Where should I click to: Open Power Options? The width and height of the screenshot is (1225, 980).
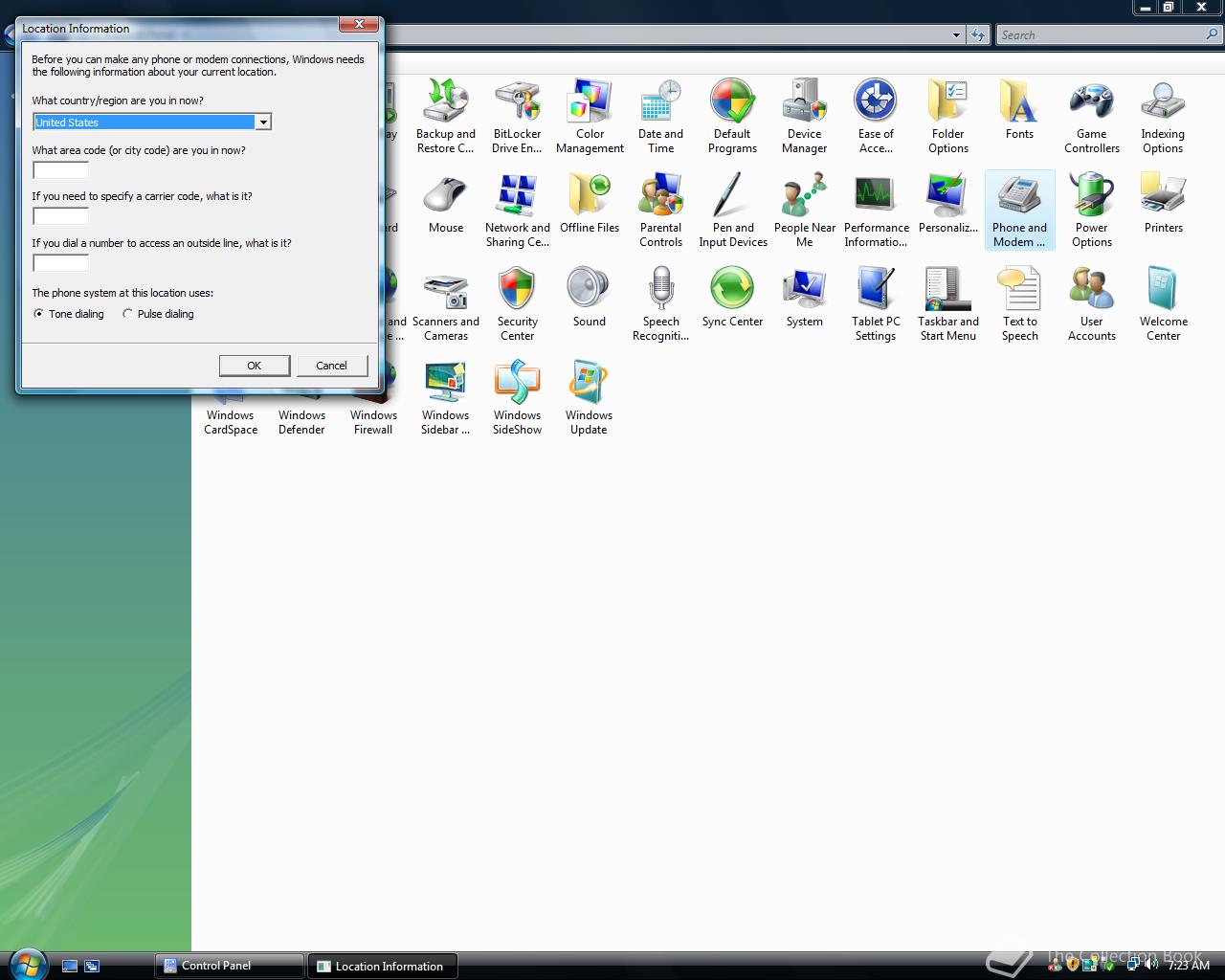[x=1091, y=211]
